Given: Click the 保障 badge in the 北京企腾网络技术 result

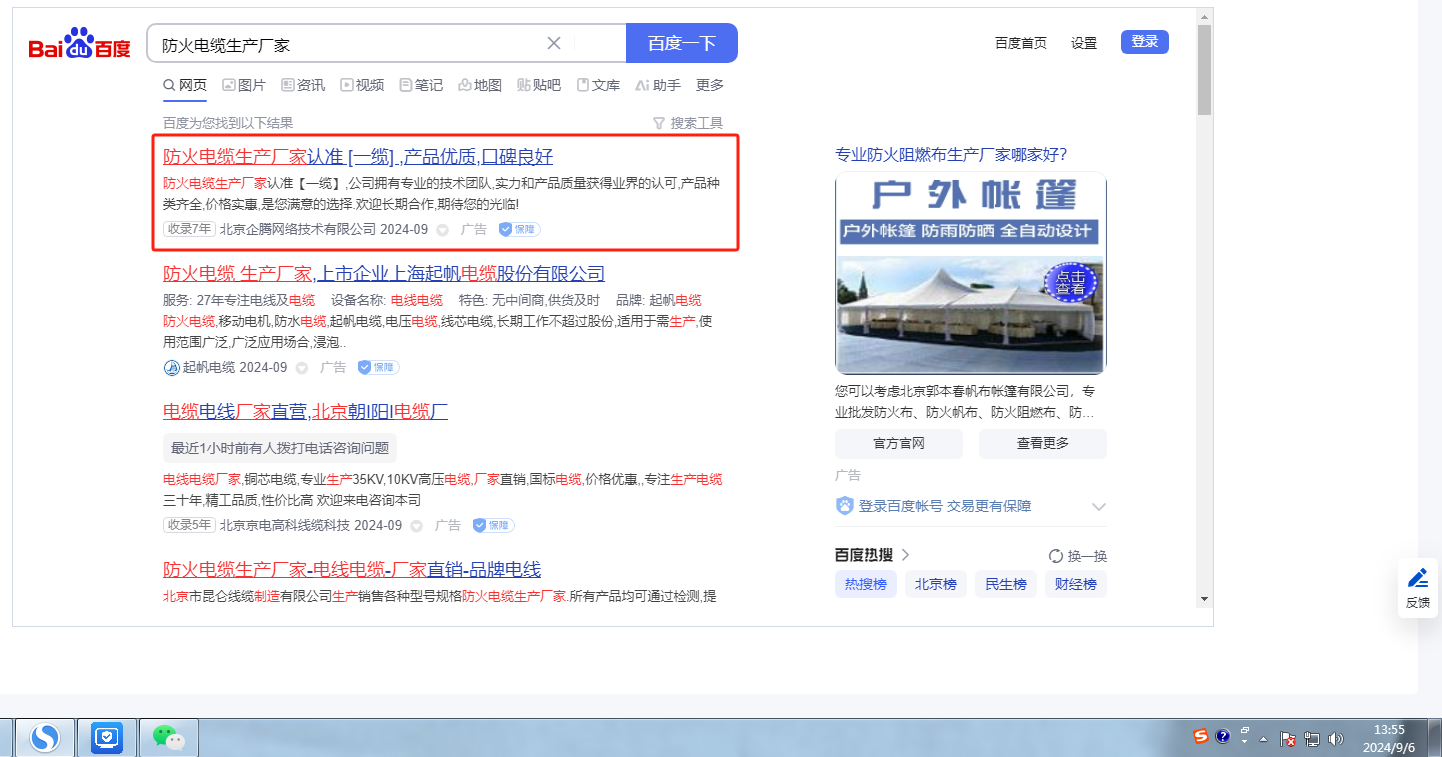Looking at the screenshot, I should point(520,229).
